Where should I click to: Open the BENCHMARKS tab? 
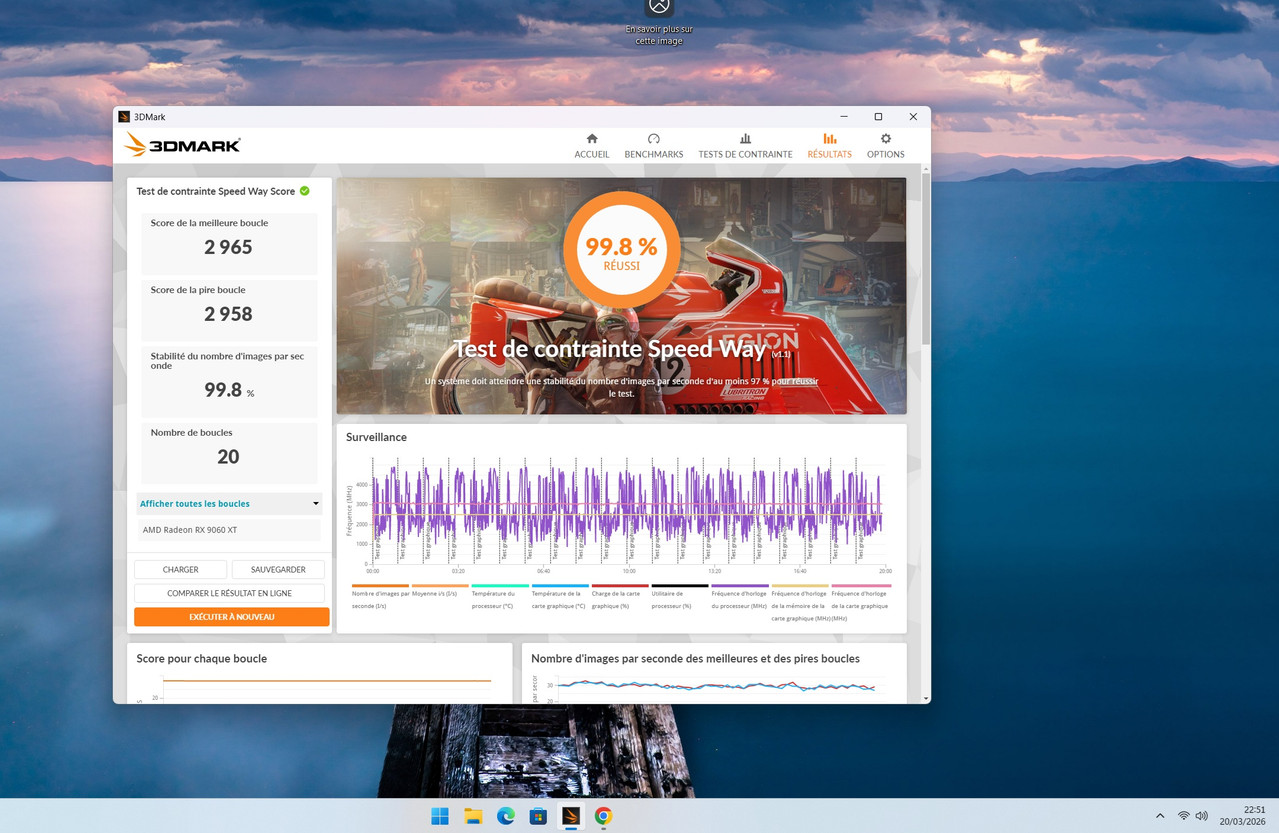click(653, 146)
